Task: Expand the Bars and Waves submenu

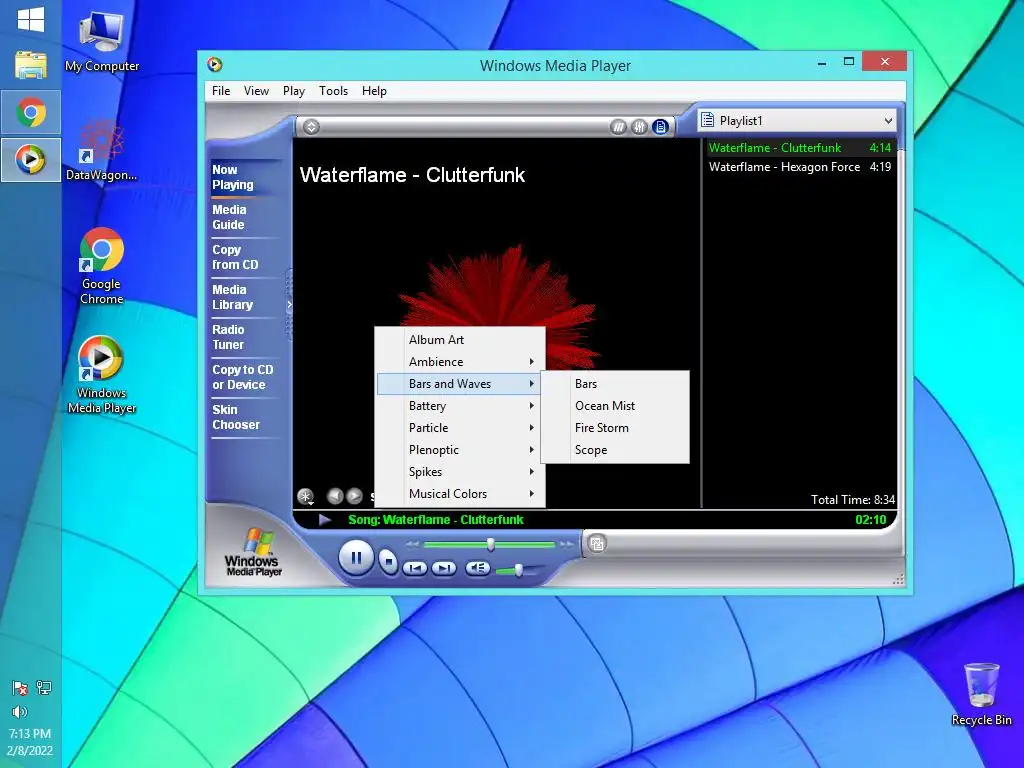Action: (460, 384)
